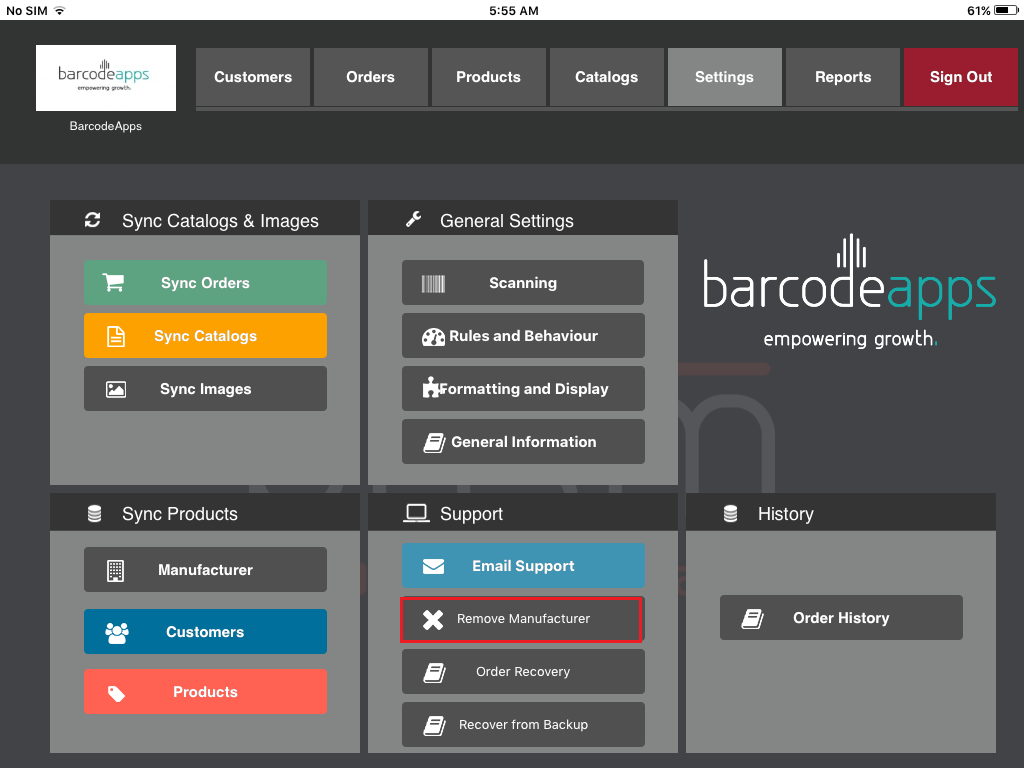Tap the battery indicator in status bar
Image resolution: width=1024 pixels, height=768 pixels.
click(1006, 10)
